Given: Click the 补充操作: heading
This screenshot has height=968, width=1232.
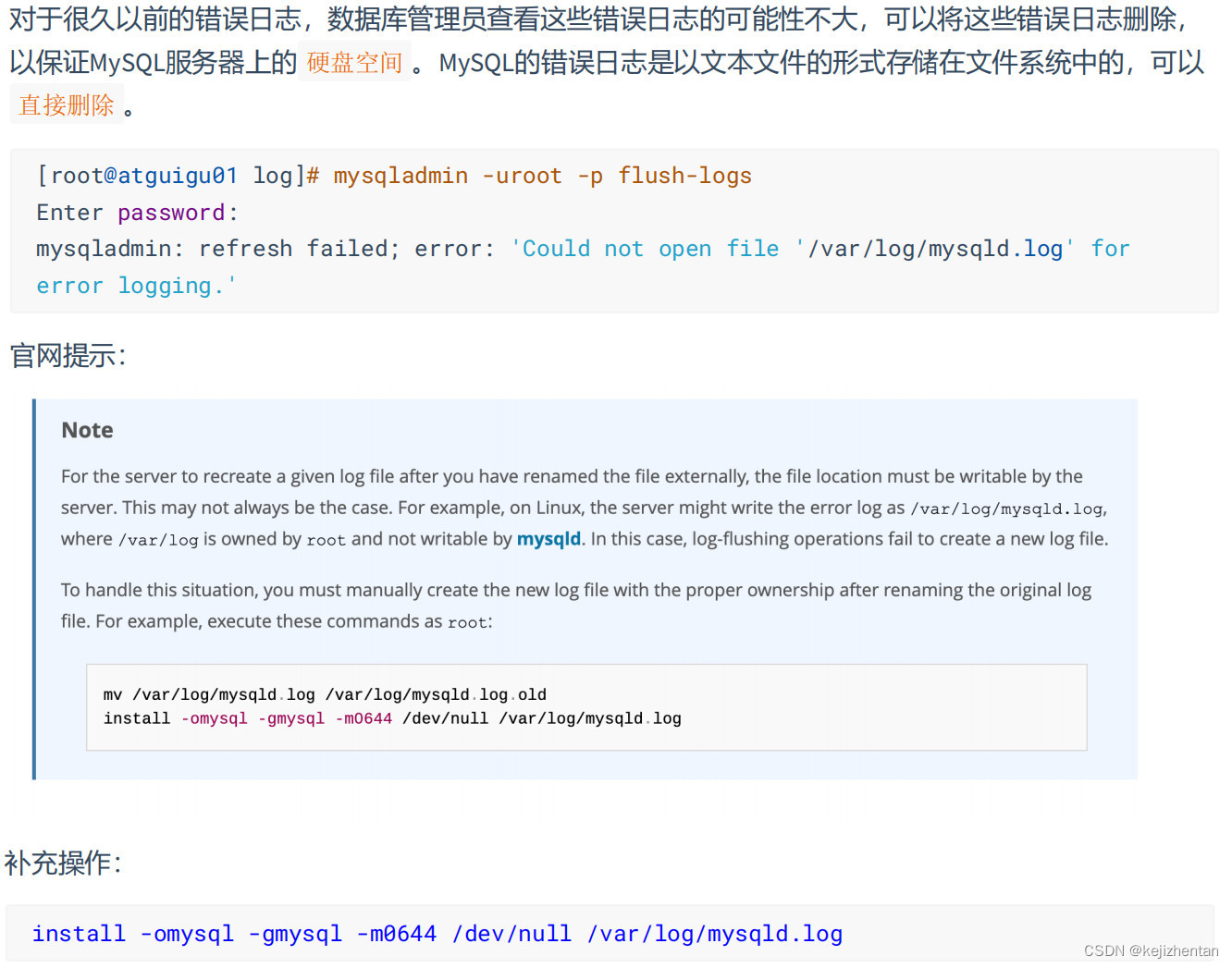Looking at the screenshot, I should click(63, 864).
